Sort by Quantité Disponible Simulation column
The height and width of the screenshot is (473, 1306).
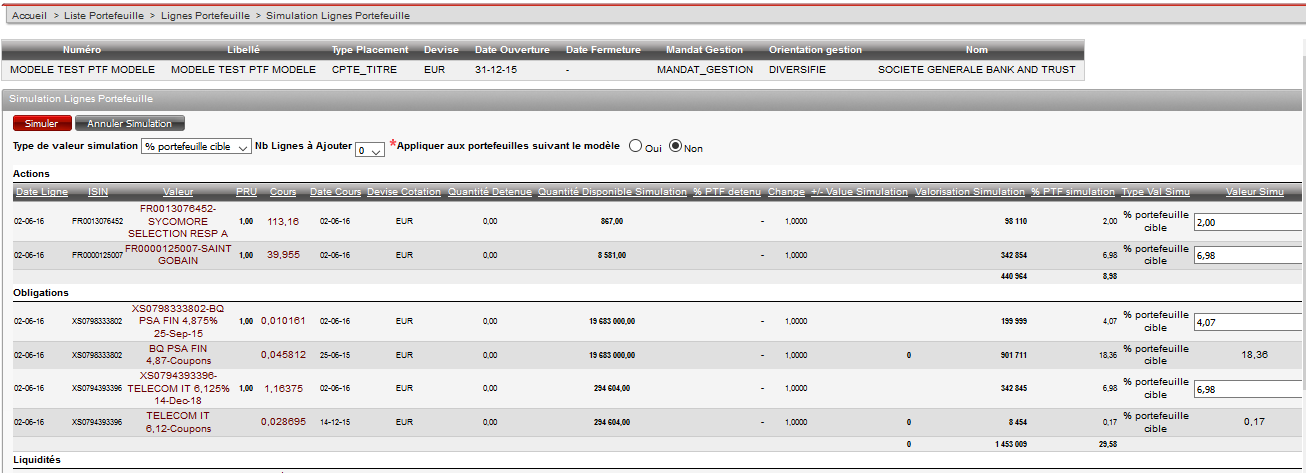tap(612, 192)
